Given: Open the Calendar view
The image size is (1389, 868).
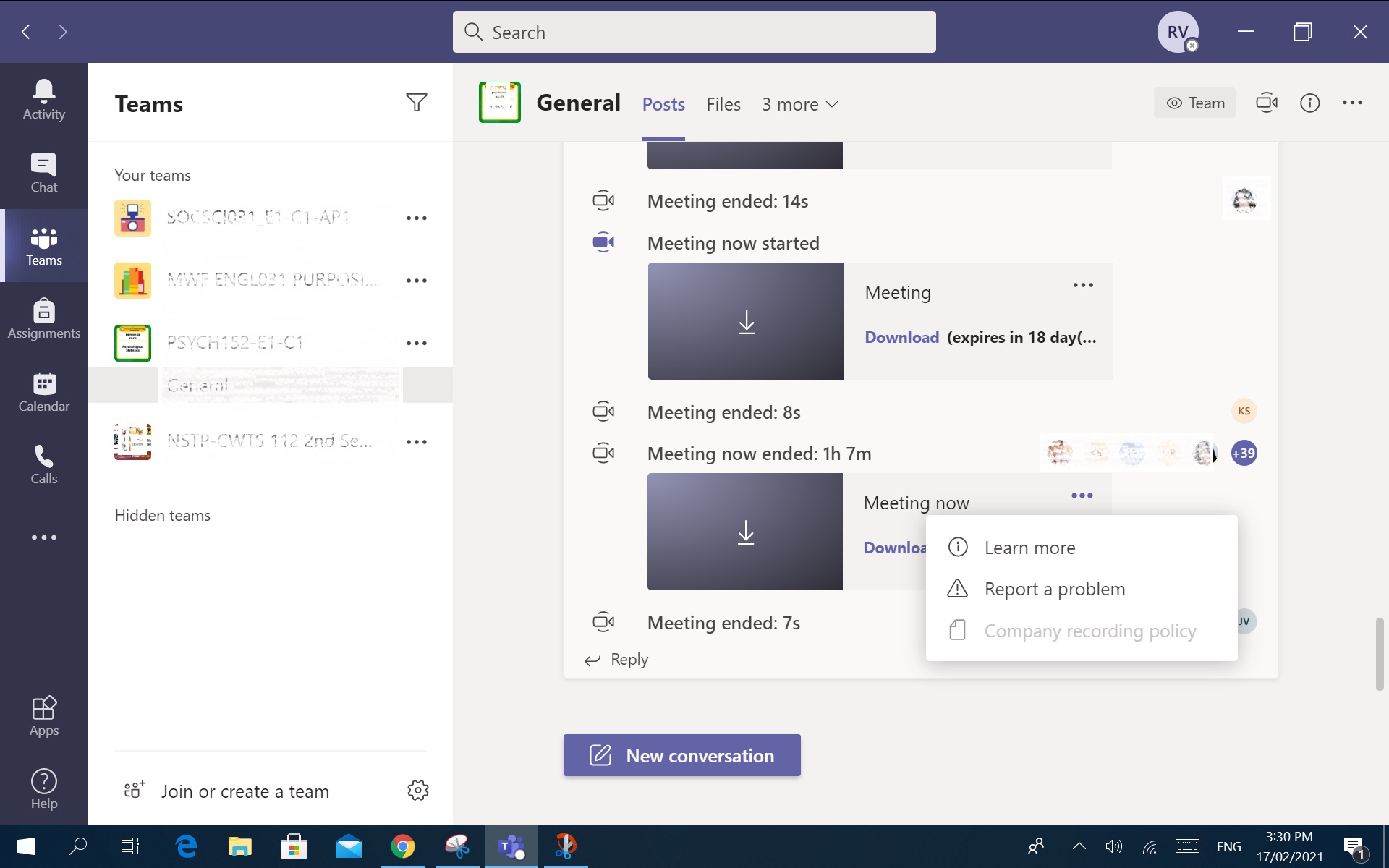Looking at the screenshot, I should click(43, 392).
